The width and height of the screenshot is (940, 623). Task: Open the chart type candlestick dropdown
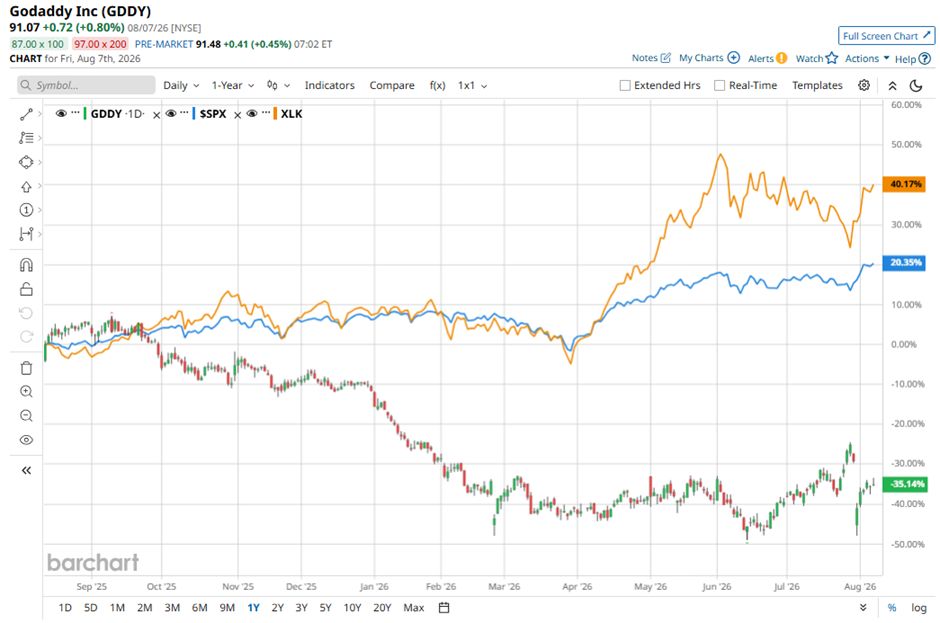(x=278, y=85)
